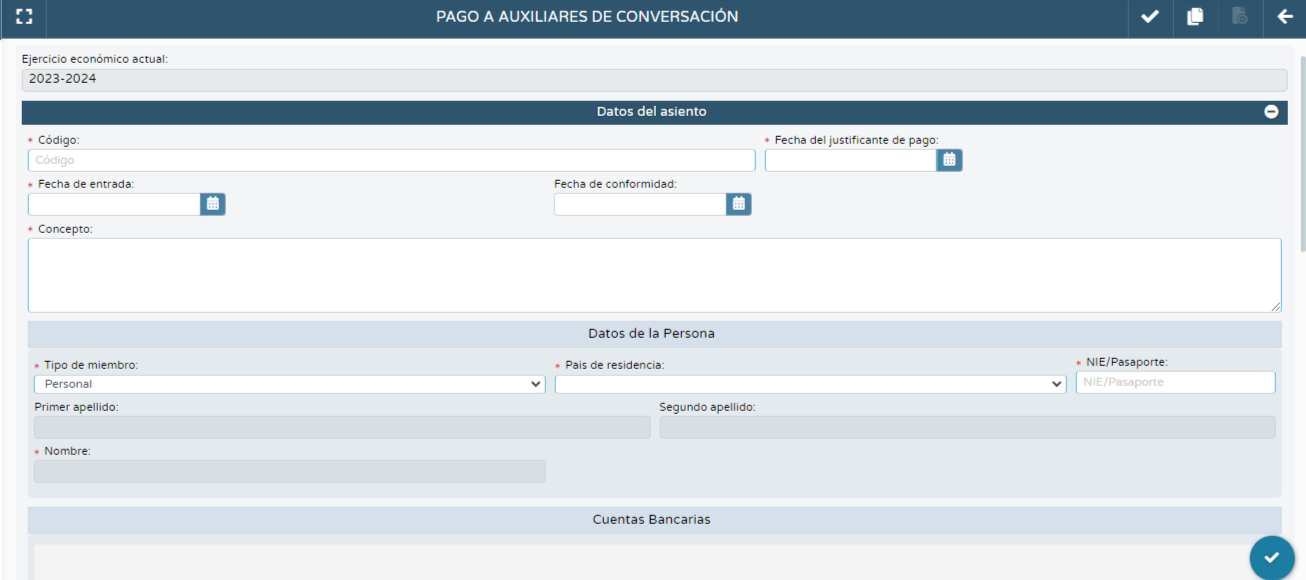Viewport: 1306px width, 580px height.
Task: Click the Segundo apellido field
Action: (x=968, y=427)
